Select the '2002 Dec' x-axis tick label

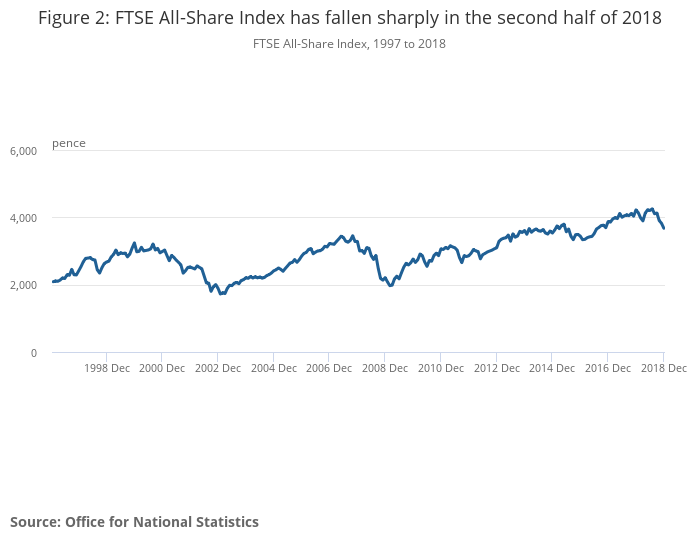pyautogui.click(x=218, y=368)
